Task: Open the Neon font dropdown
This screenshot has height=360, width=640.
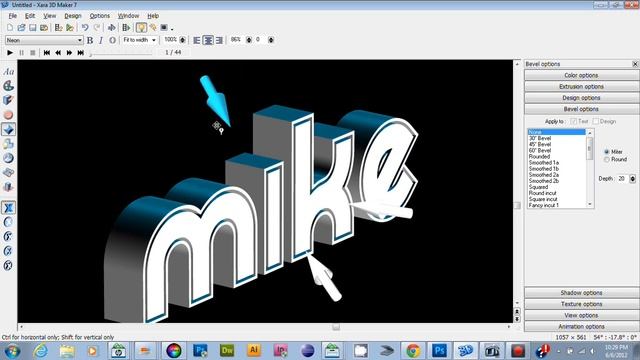Action: click(x=44, y=40)
